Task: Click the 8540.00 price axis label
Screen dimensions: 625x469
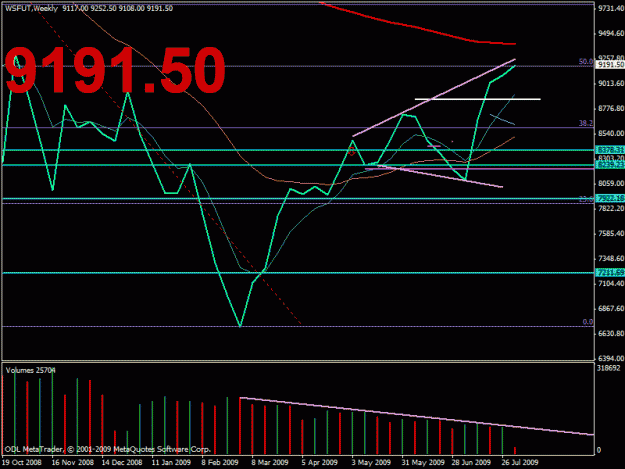Action: click(x=611, y=133)
